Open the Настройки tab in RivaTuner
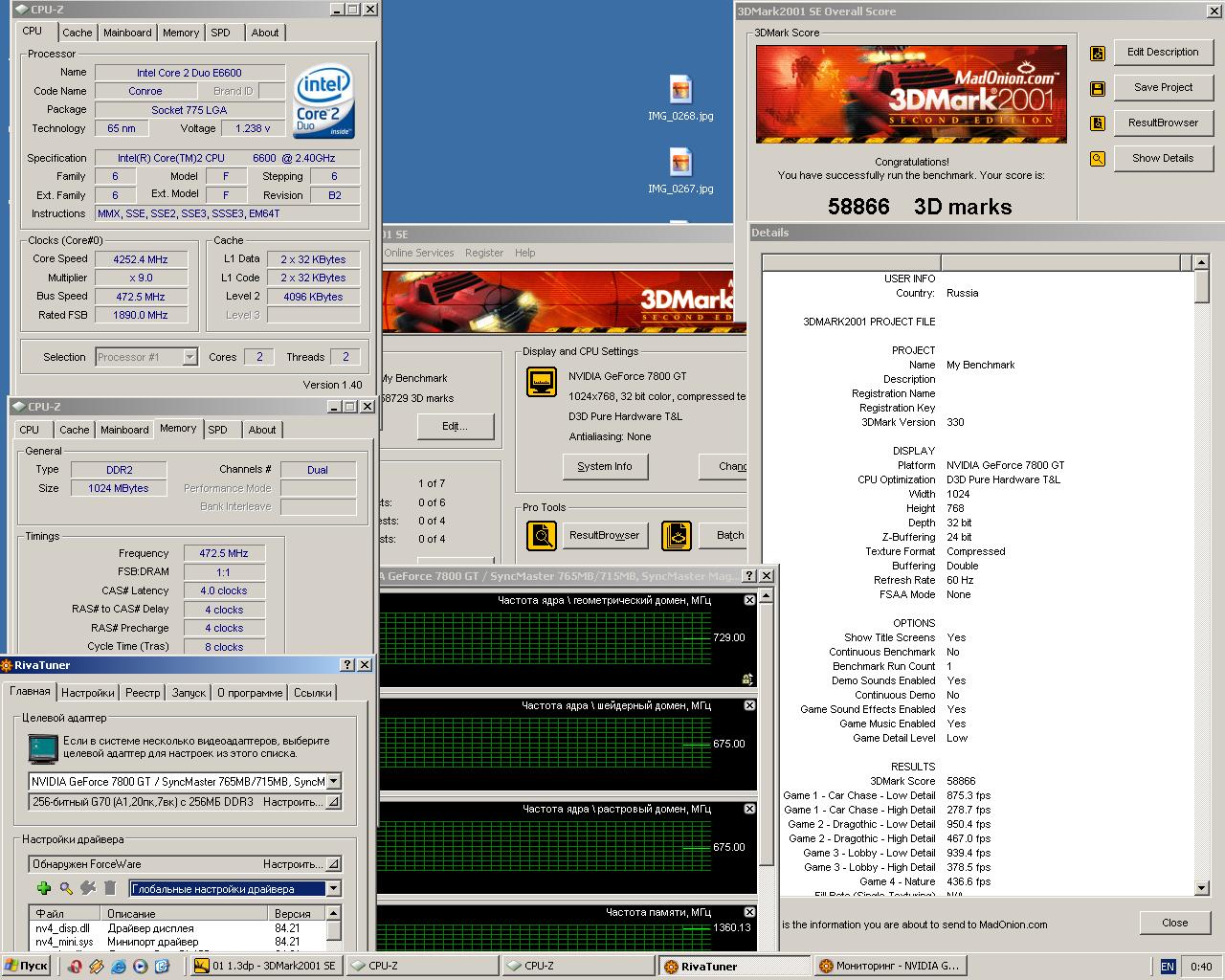1225x980 pixels. pos(87,693)
